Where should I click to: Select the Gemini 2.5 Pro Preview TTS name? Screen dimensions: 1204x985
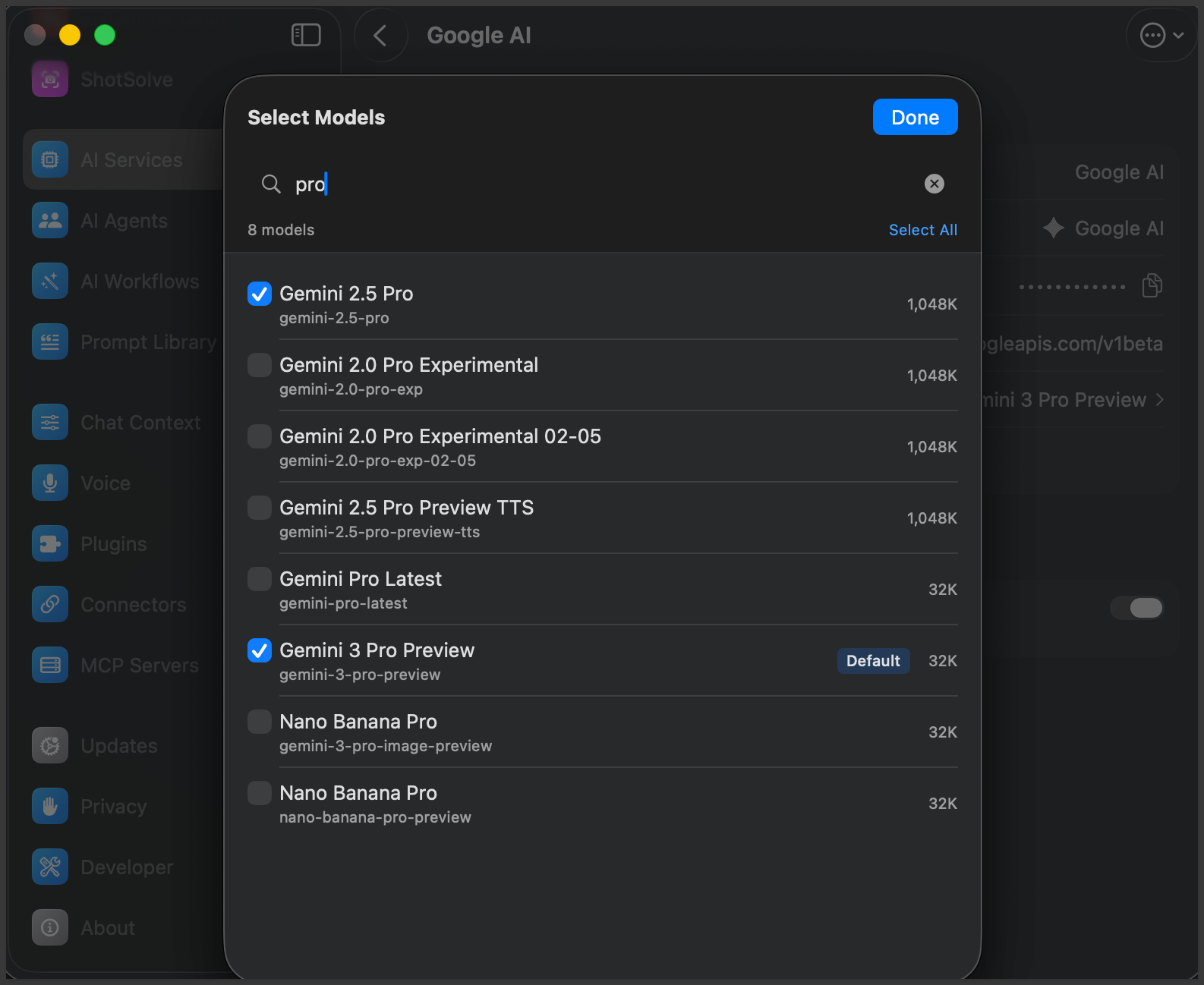407,508
